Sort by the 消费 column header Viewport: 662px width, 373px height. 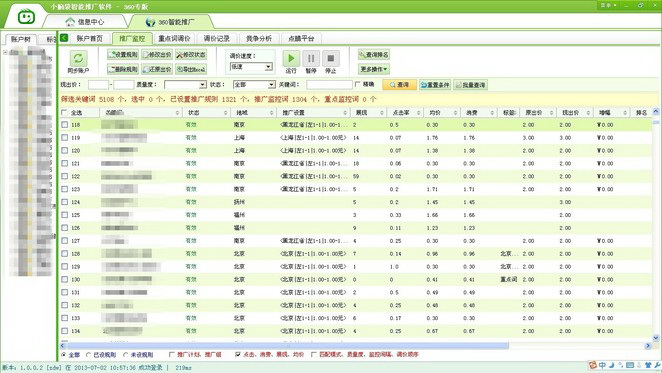pyautogui.click(x=479, y=113)
